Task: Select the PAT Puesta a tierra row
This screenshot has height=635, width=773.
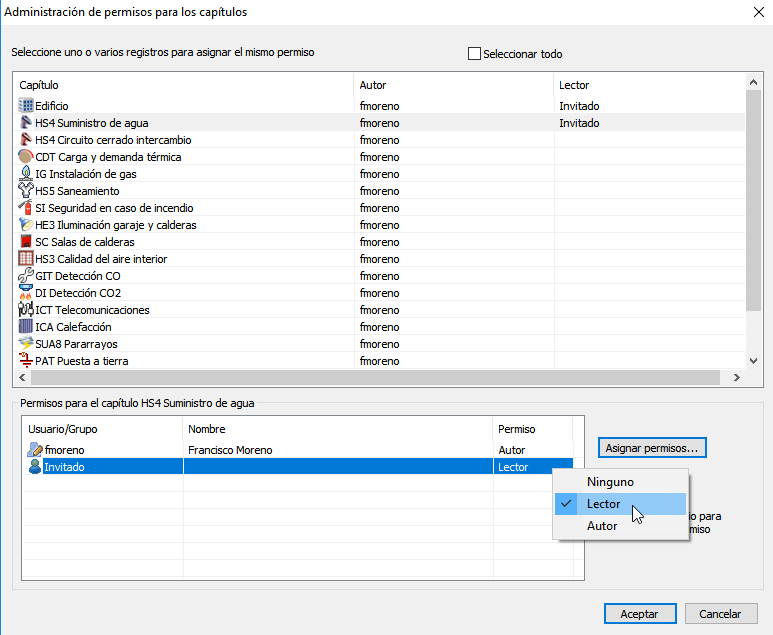Action: coord(380,361)
